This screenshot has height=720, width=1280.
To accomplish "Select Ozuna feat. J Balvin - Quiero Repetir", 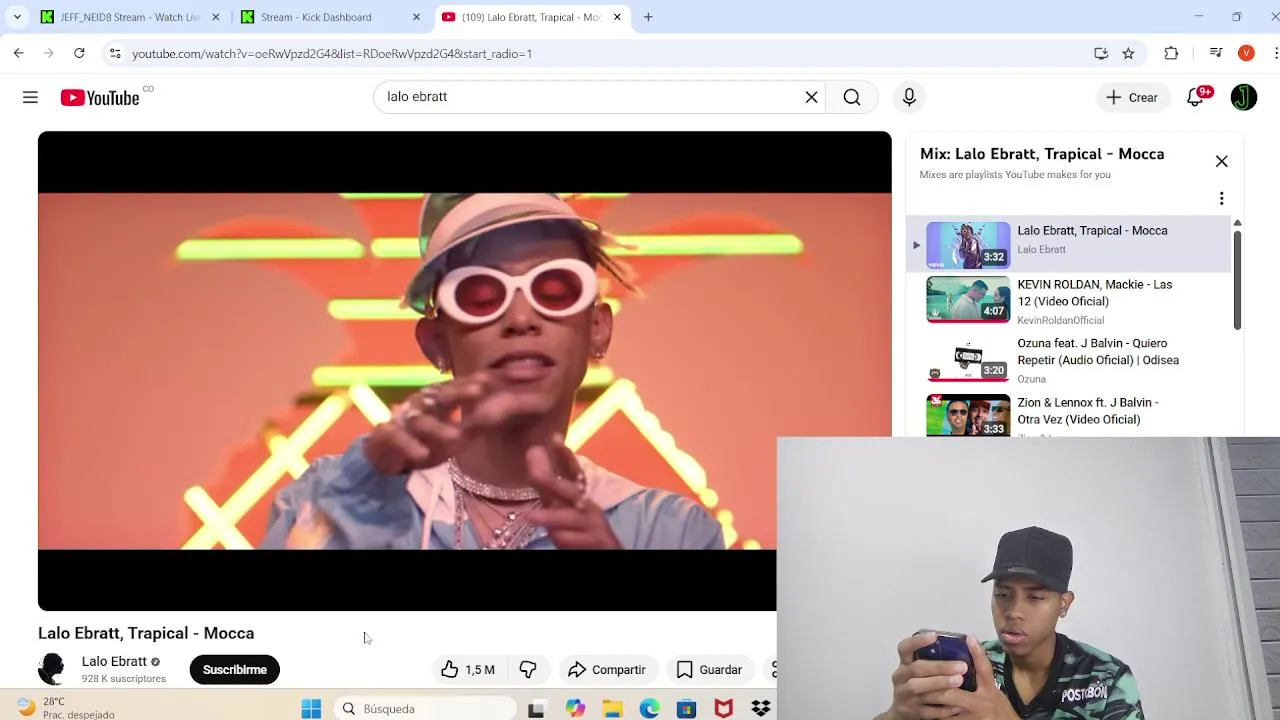I will [1098, 352].
